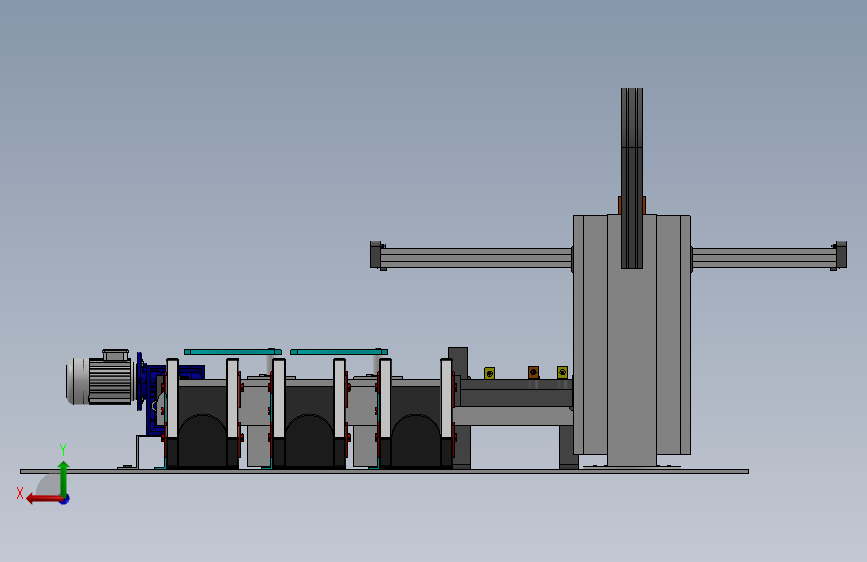867x562 pixels.
Task: Select the teal plate nearest the motor
Action: pos(233,352)
